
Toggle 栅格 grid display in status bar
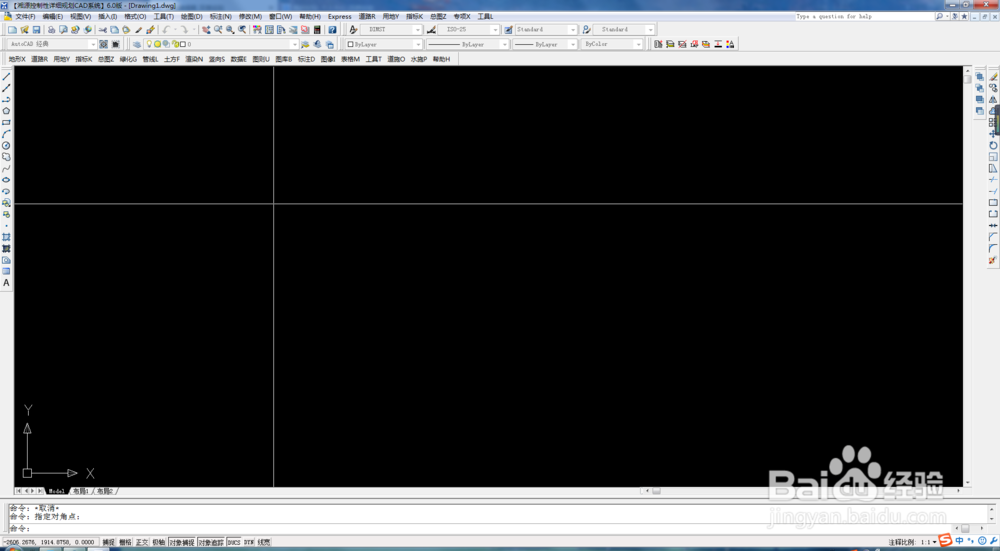(x=125, y=542)
